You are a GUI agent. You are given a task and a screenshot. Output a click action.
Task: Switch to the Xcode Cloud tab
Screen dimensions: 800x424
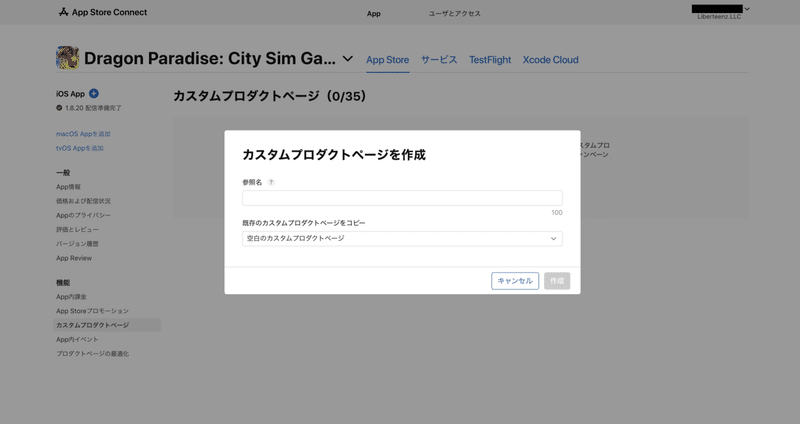[x=551, y=60]
